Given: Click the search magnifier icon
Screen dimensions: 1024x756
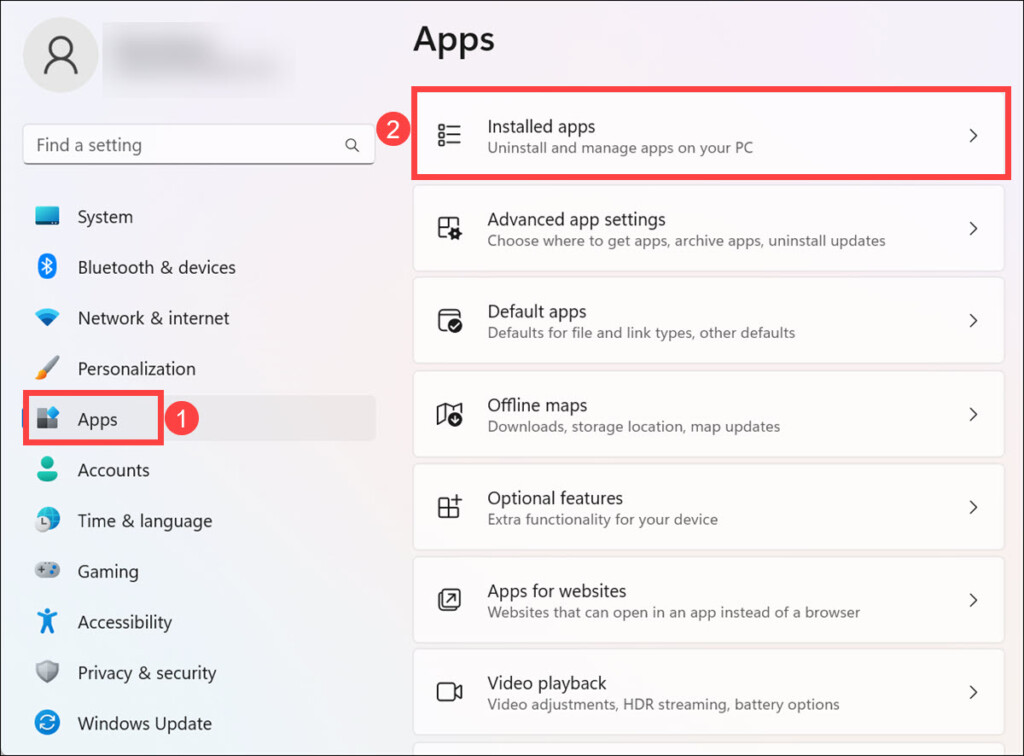Looking at the screenshot, I should tap(352, 145).
